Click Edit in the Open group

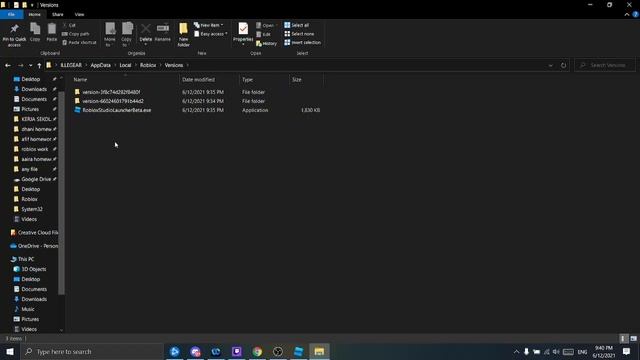click(264, 34)
